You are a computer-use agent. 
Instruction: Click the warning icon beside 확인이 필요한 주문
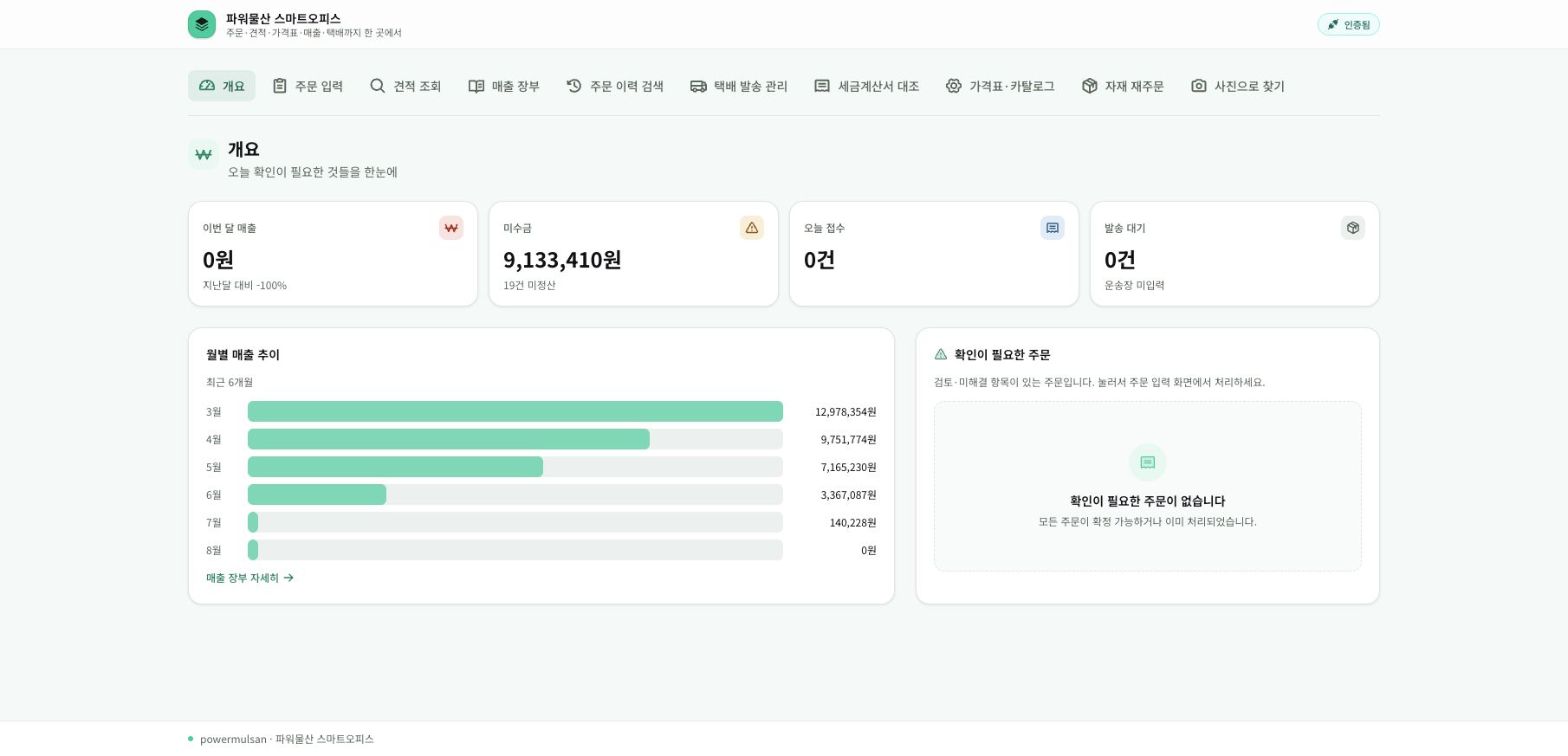[941, 354]
